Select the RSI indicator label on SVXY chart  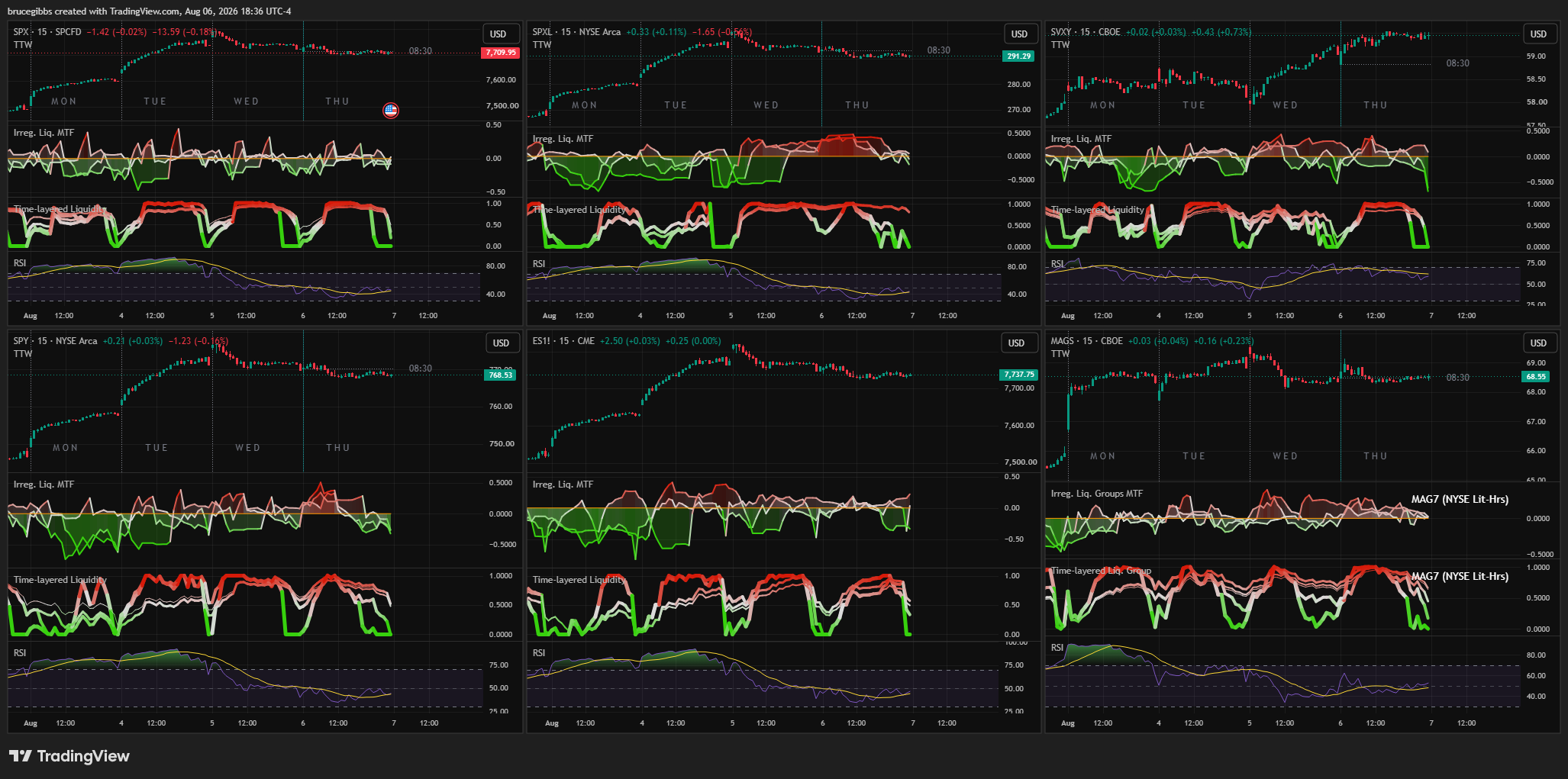[1057, 264]
